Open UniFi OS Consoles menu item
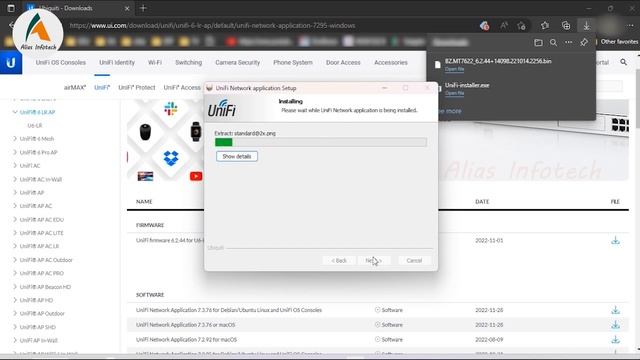The height and width of the screenshot is (360, 640). (x=60, y=62)
